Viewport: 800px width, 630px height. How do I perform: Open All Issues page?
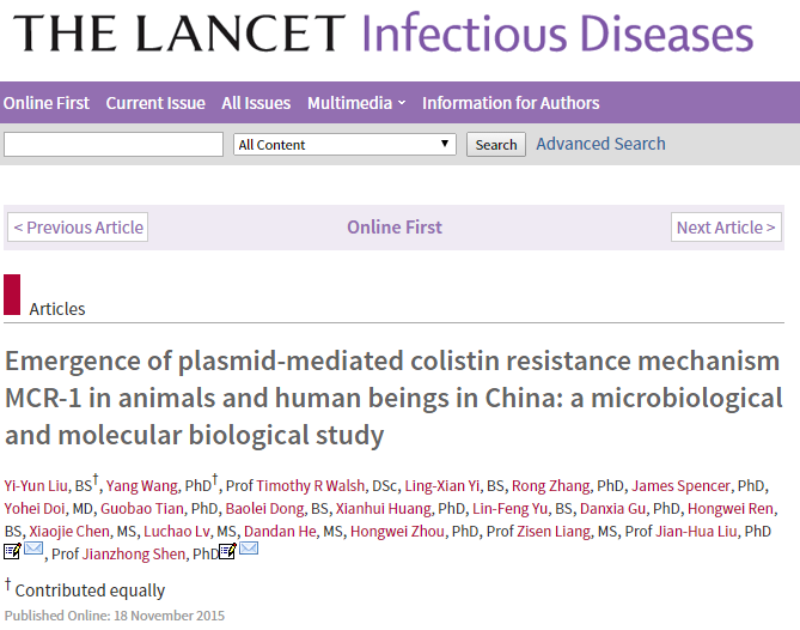(x=256, y=103)
